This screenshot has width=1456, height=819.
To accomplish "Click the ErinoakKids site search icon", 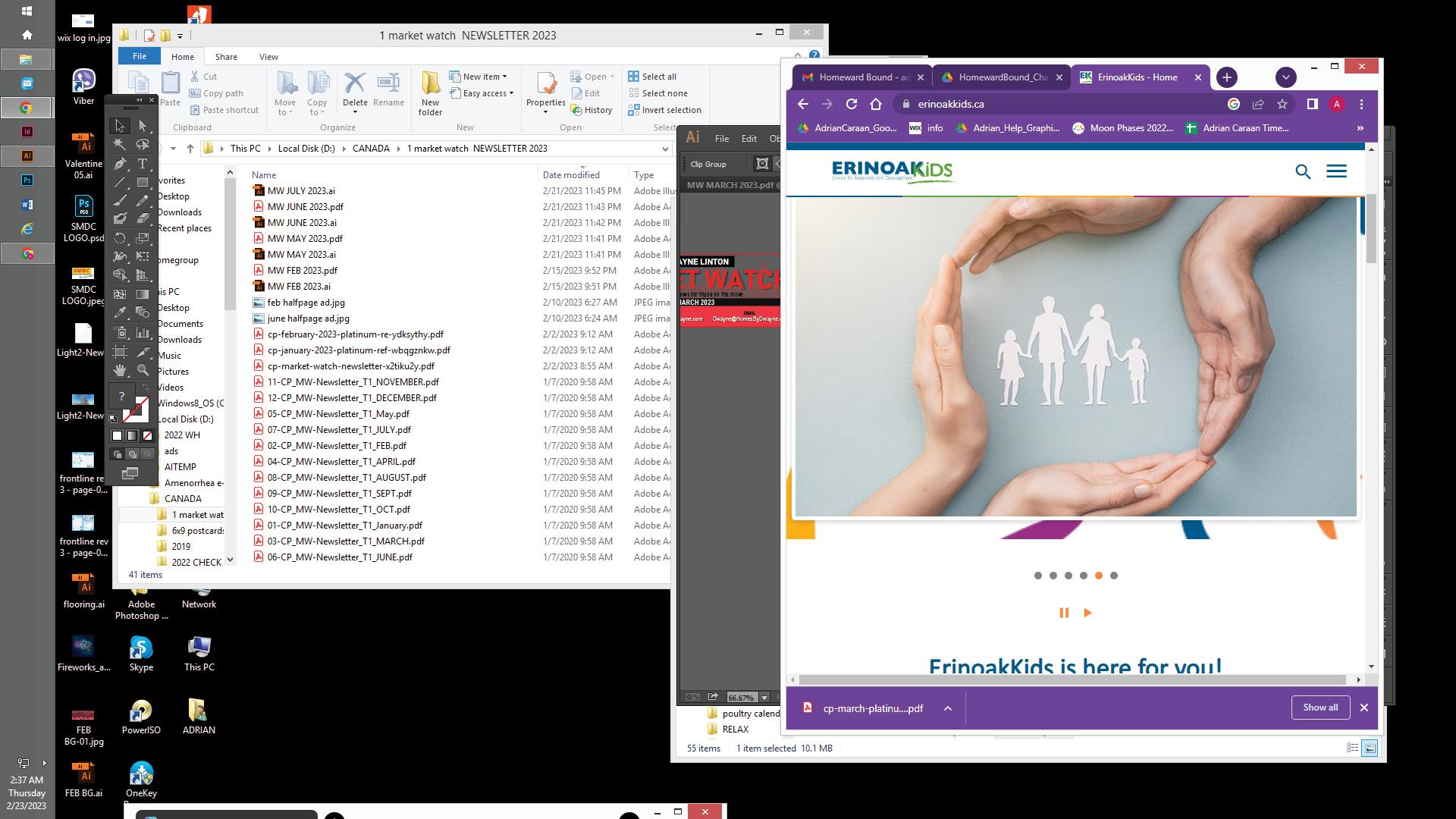I will (1303, 172).
